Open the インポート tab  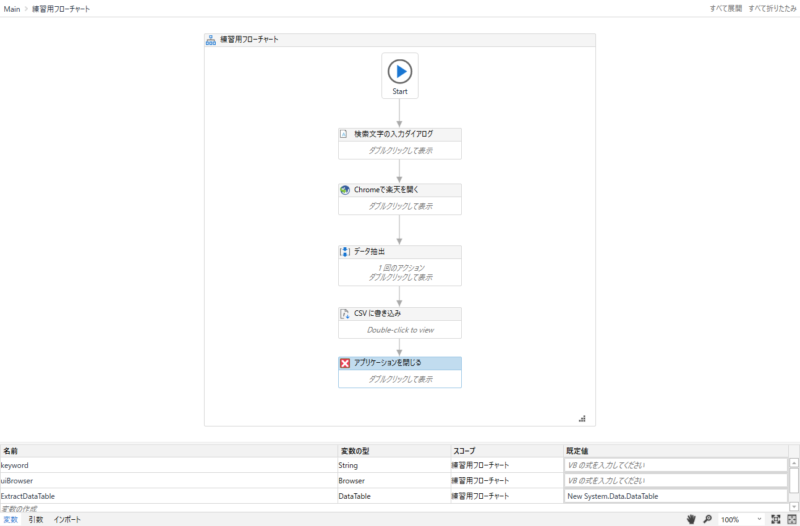pyautogui.click(x=67, y=520)
